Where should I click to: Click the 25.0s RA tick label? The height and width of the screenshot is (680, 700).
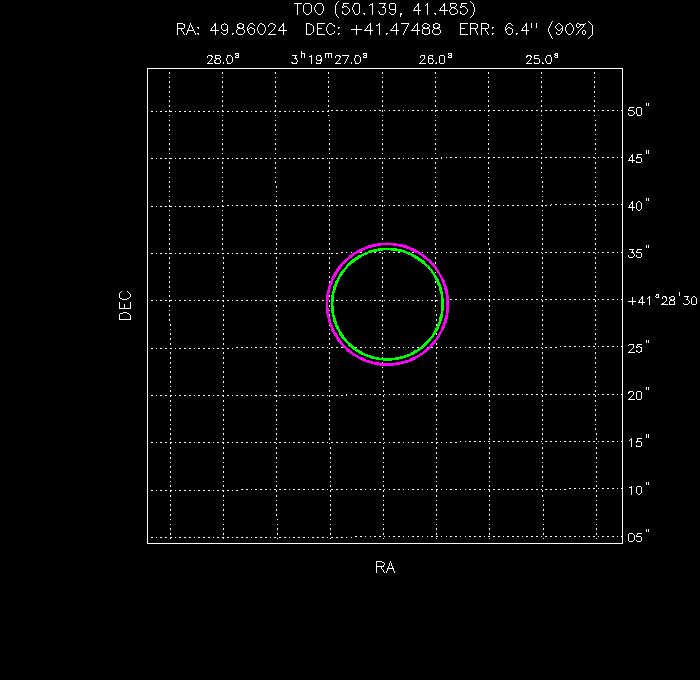[542, 59]
